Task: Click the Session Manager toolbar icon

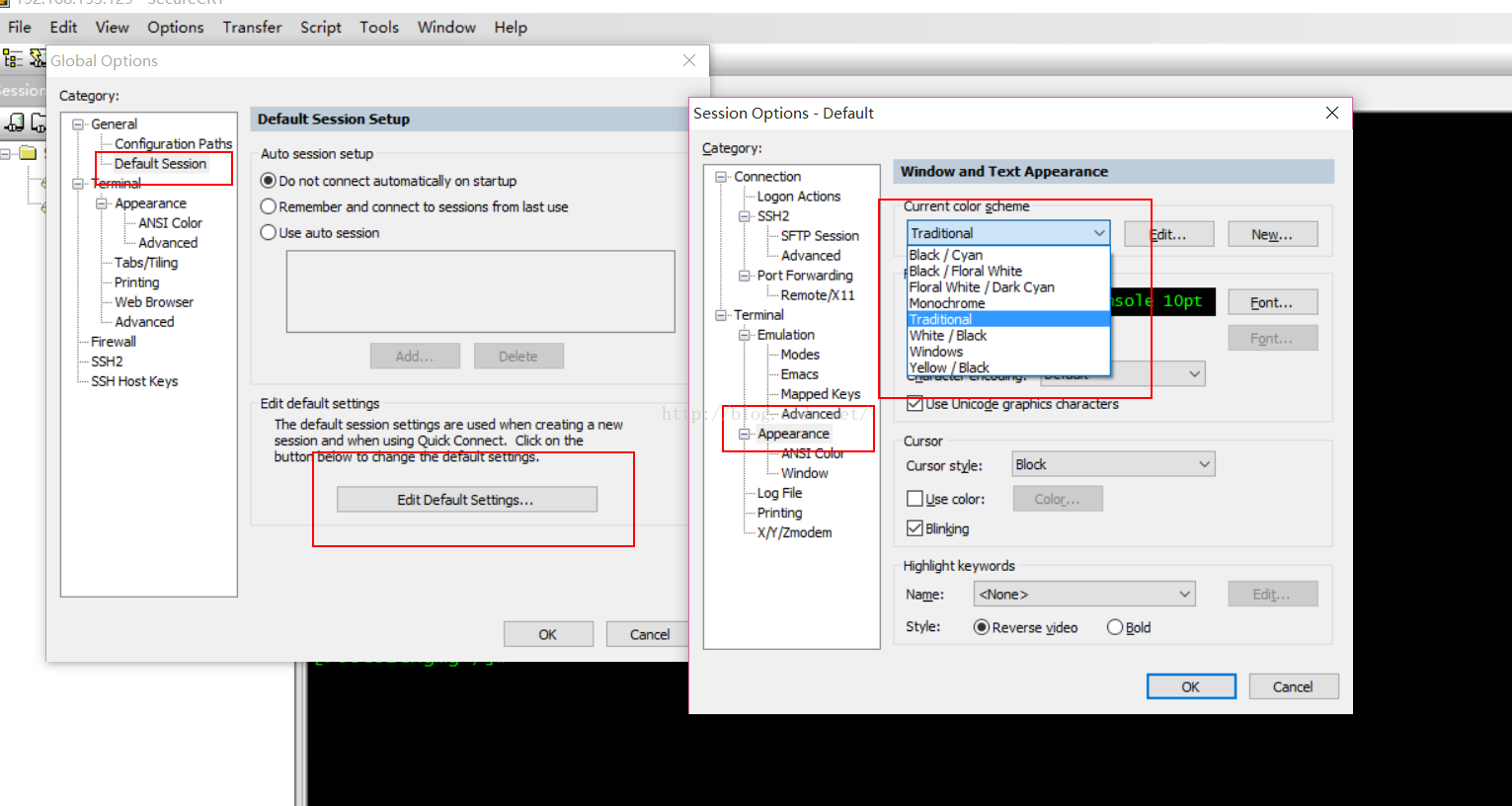Action: pos(13,59)
